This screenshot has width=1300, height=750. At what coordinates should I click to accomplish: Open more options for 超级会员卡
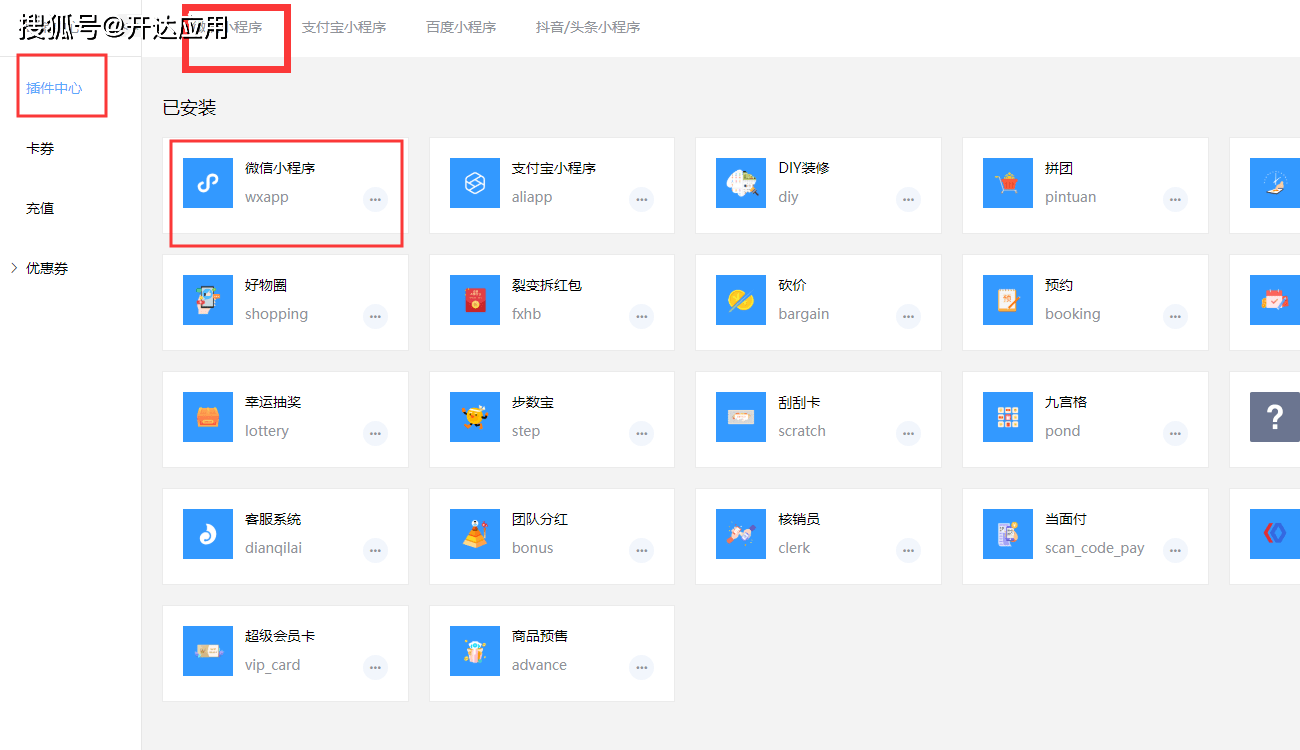(375, 667)
